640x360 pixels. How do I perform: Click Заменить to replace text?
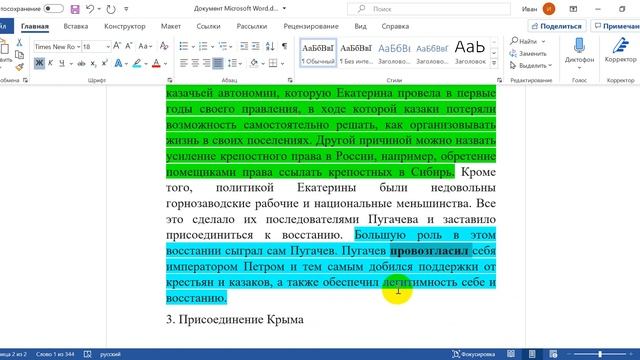click(528, 53)
